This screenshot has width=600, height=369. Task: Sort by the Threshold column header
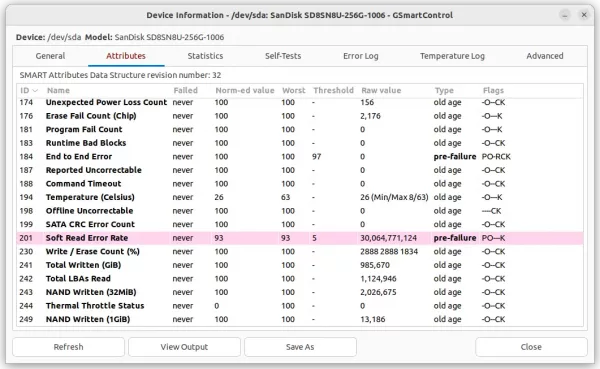[333, 91]
